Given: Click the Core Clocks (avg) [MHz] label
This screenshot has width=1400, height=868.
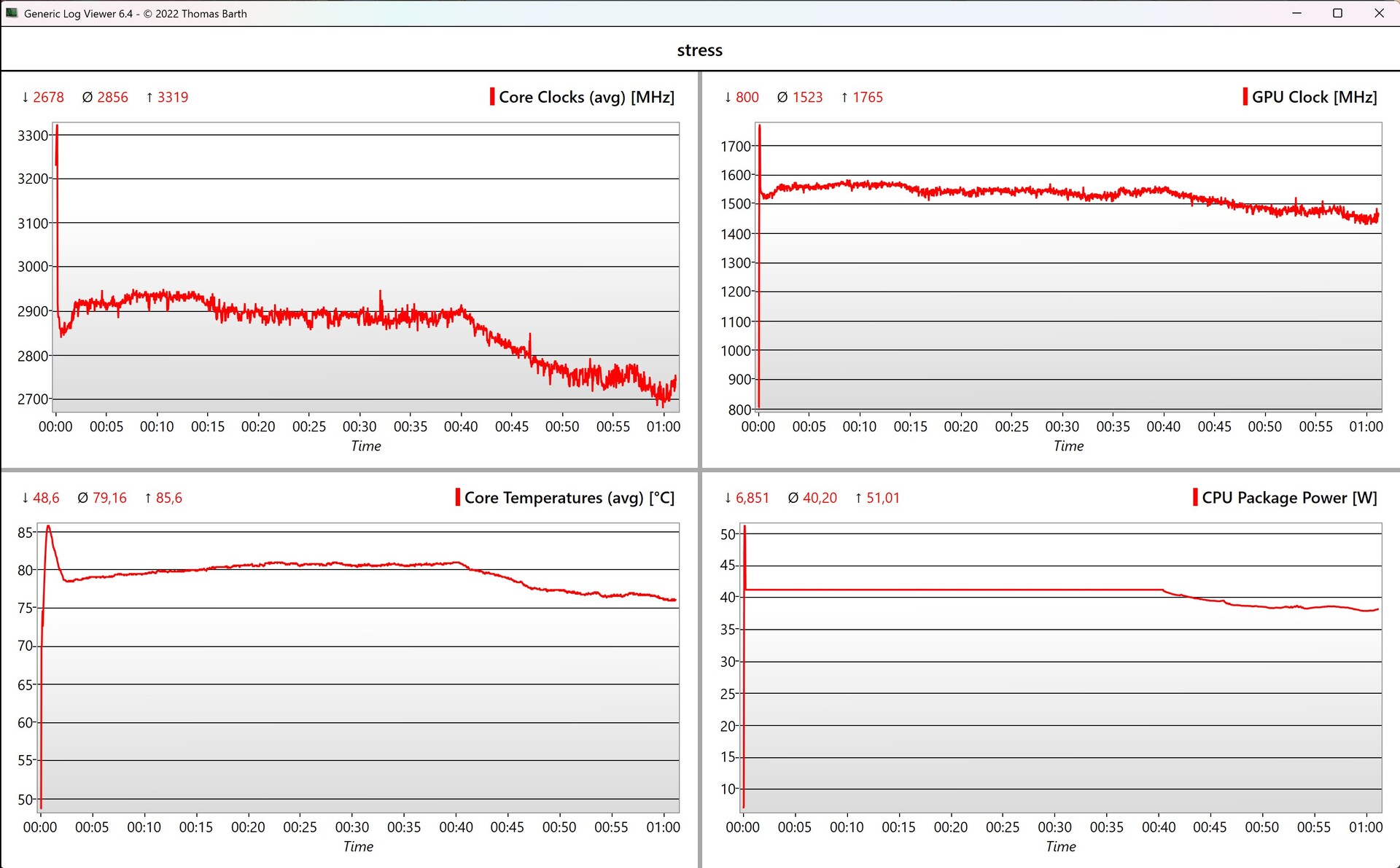Looking at the screenshot, I should pyautogui.click(x=586, y=97).
